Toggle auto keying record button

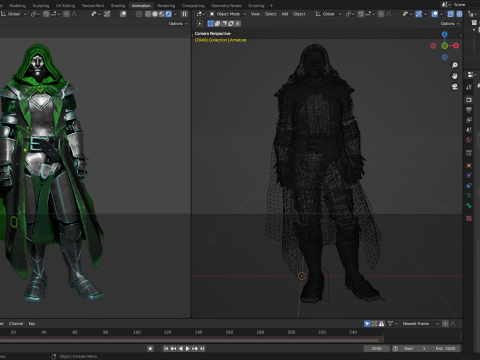(x=150, y=349)
